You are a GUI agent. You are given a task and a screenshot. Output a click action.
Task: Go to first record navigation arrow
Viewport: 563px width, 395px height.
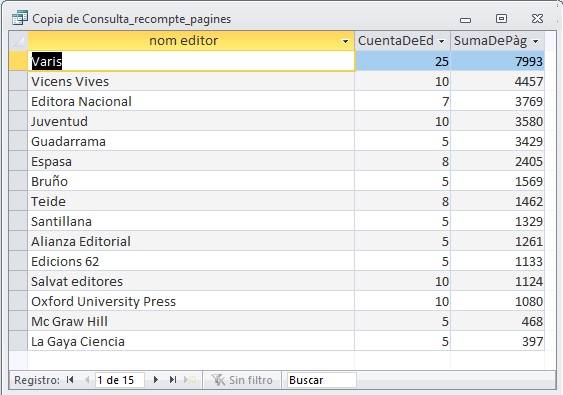[x=70, y=380]
